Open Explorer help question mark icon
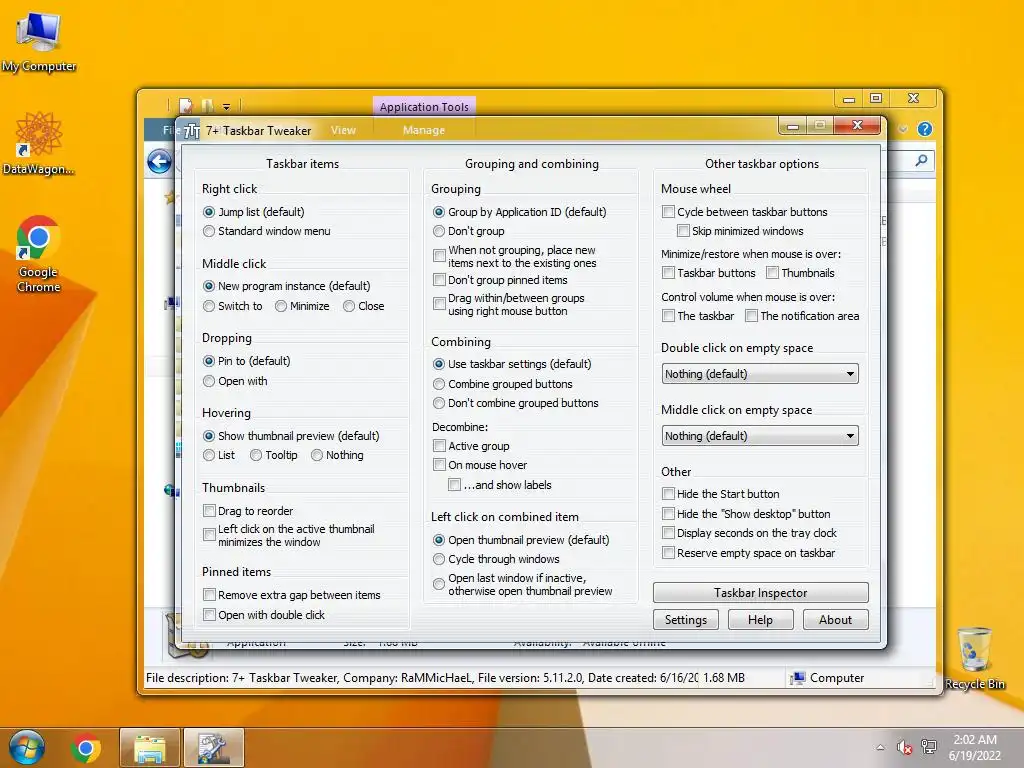1024x768 pixels. point(925,129)
